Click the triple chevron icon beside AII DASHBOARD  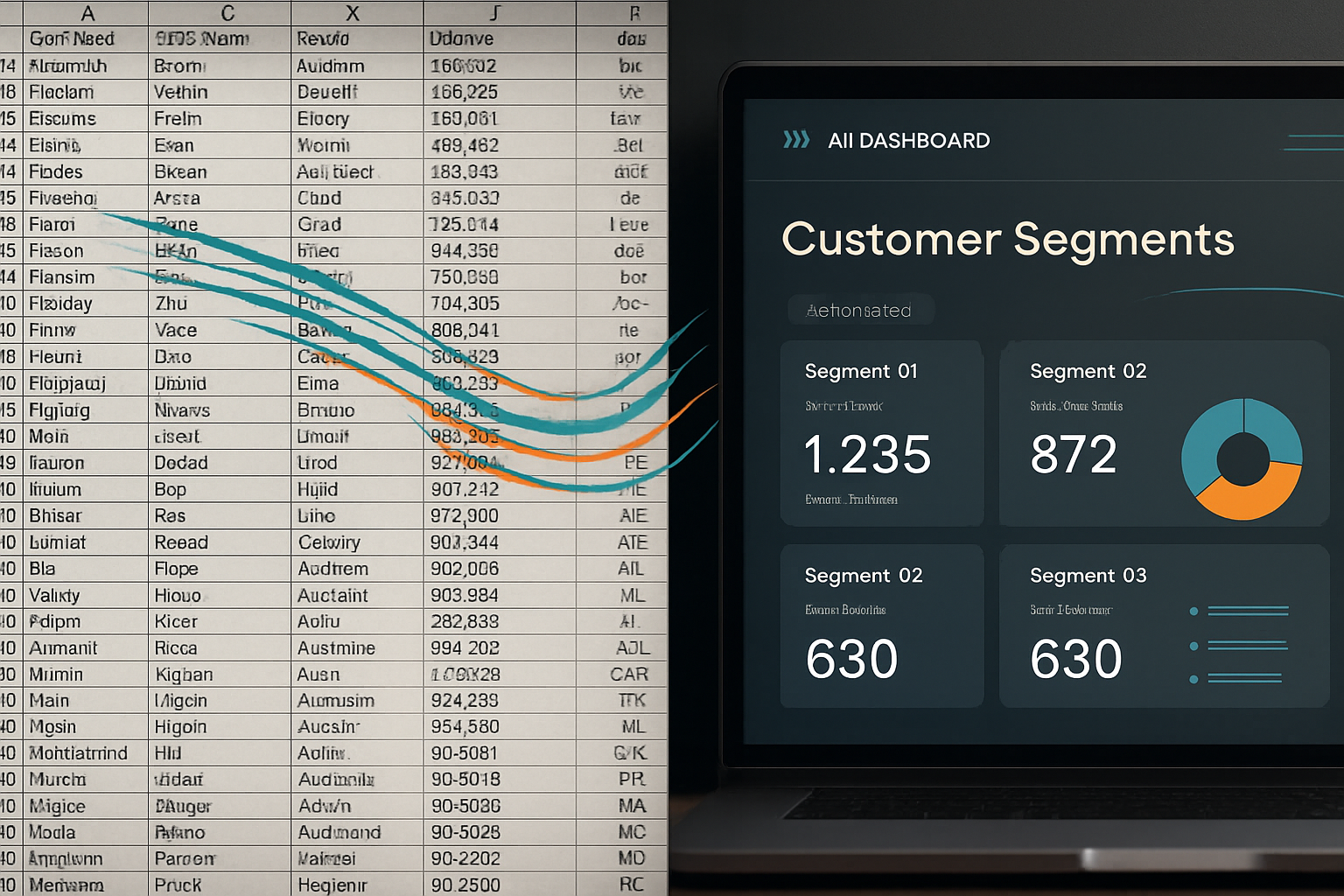coord(796,140)
